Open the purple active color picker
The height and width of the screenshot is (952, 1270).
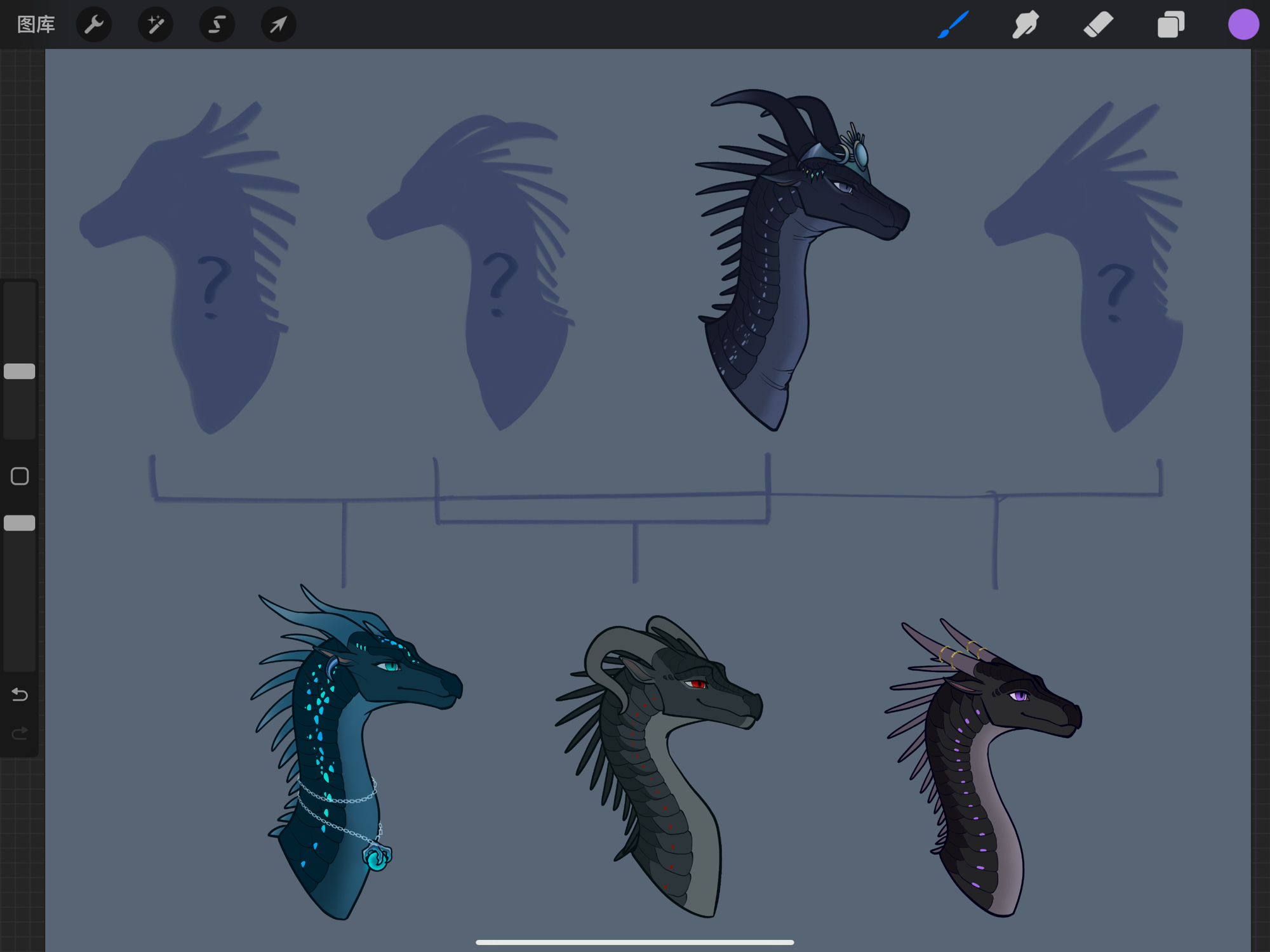coord(1243,25)
